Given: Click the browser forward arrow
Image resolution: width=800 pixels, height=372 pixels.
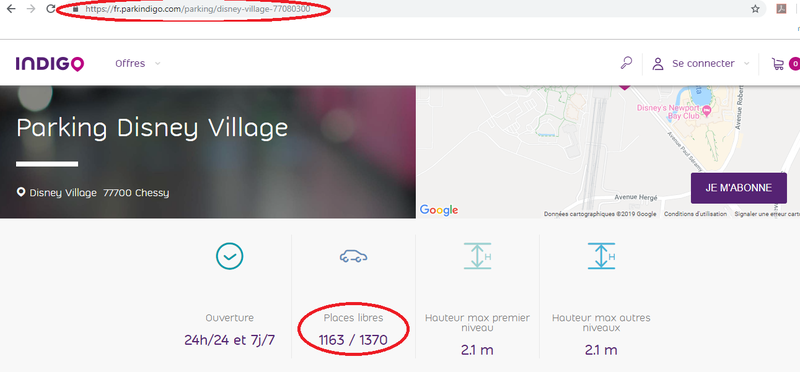Looking at the screenshot, I should click(x=31, y=9).
